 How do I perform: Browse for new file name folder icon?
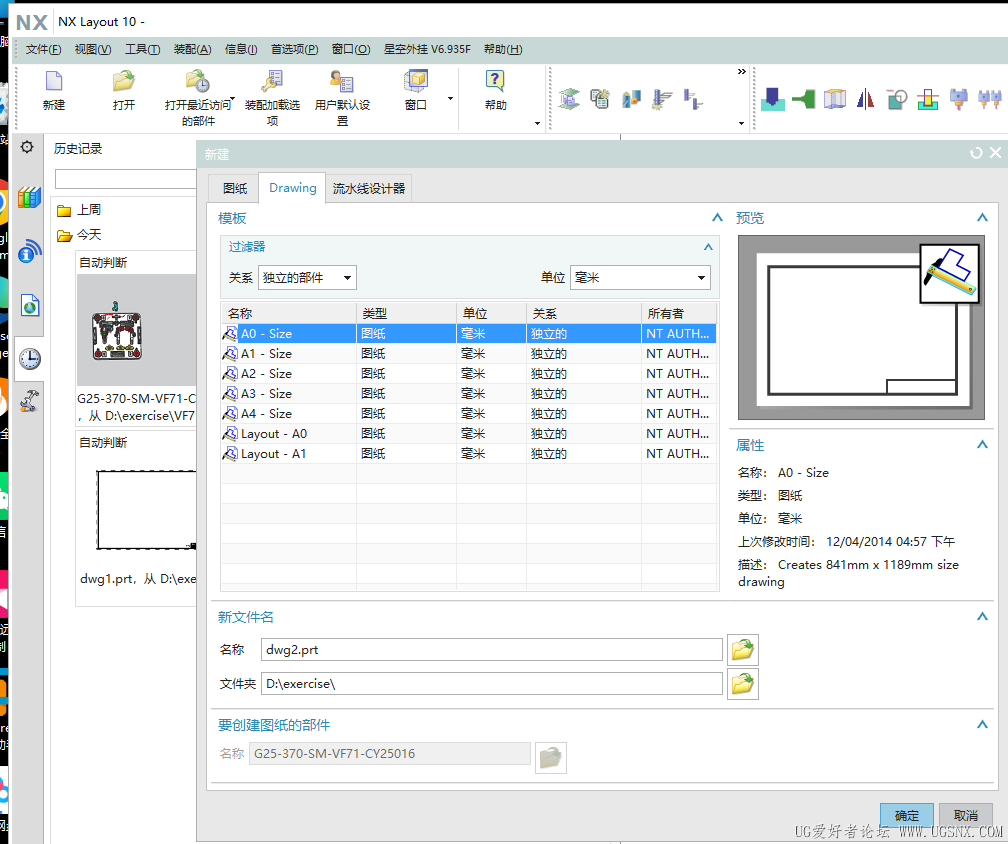742,649
